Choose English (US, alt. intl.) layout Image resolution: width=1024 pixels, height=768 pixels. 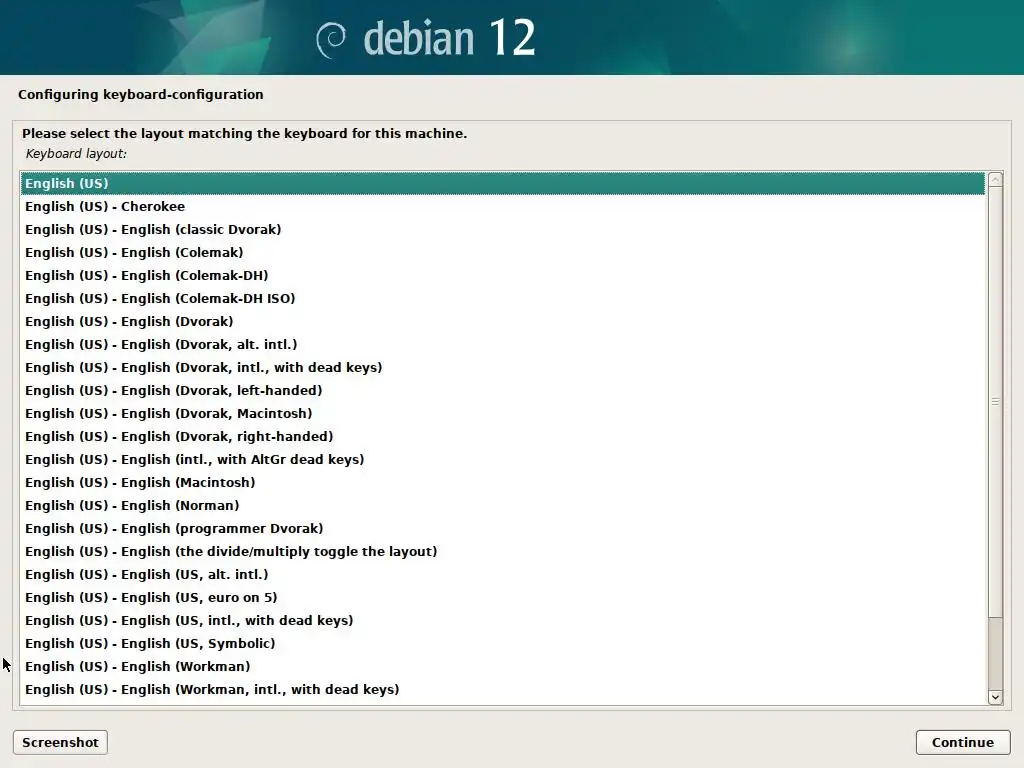coord(502,574)
